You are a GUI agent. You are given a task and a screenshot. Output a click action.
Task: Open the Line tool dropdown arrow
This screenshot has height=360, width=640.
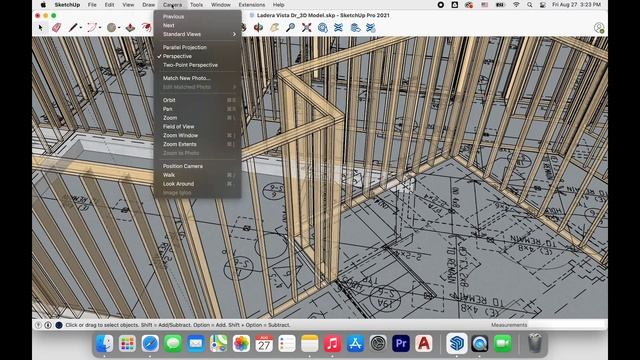80,28
